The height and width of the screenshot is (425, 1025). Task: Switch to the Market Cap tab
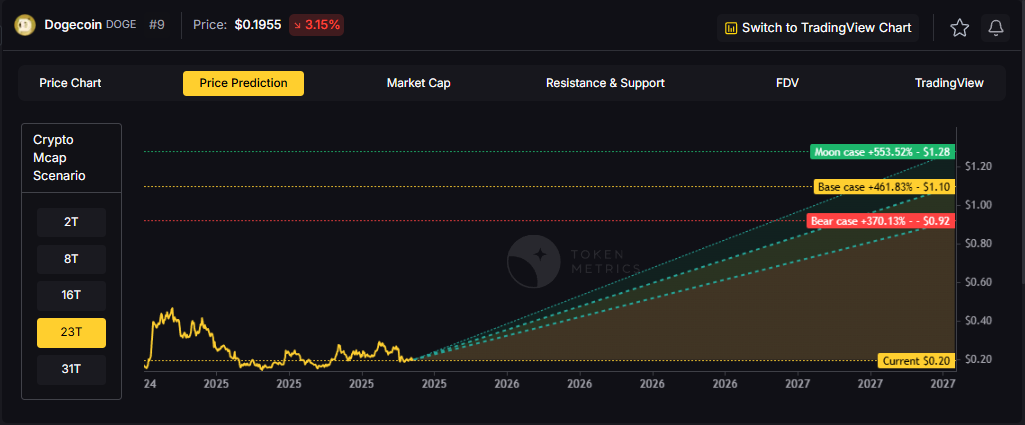tap(418, 83)
